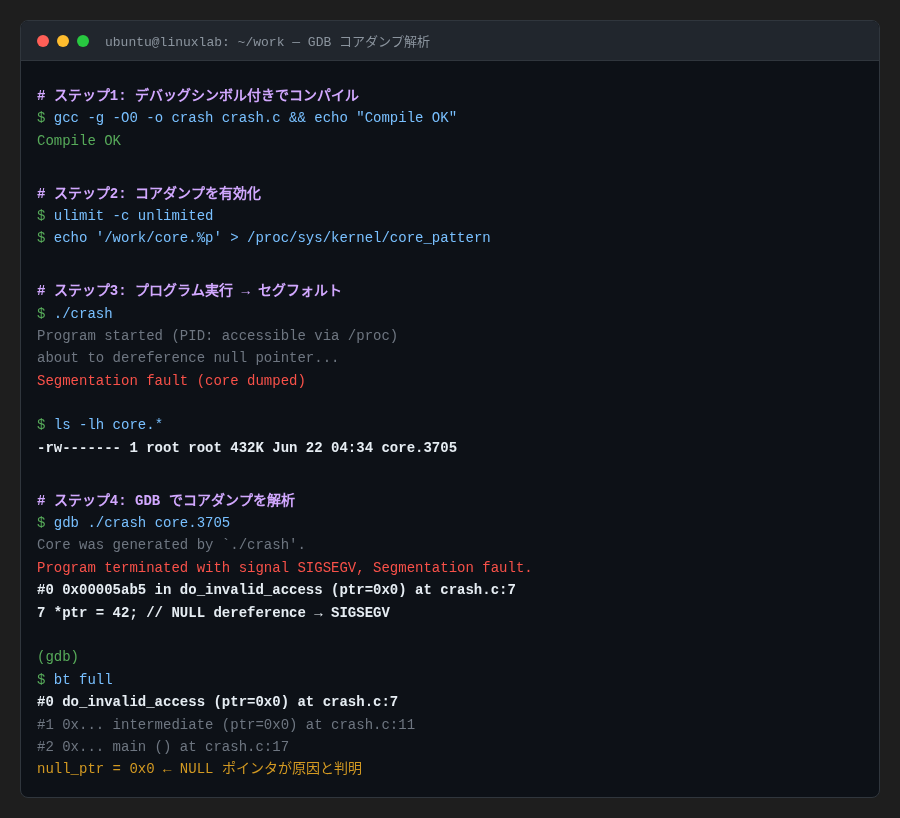This screenshot has height=818, width=900.
Task: Click the core.3705 file listing line
Action: tap(247, 448)
